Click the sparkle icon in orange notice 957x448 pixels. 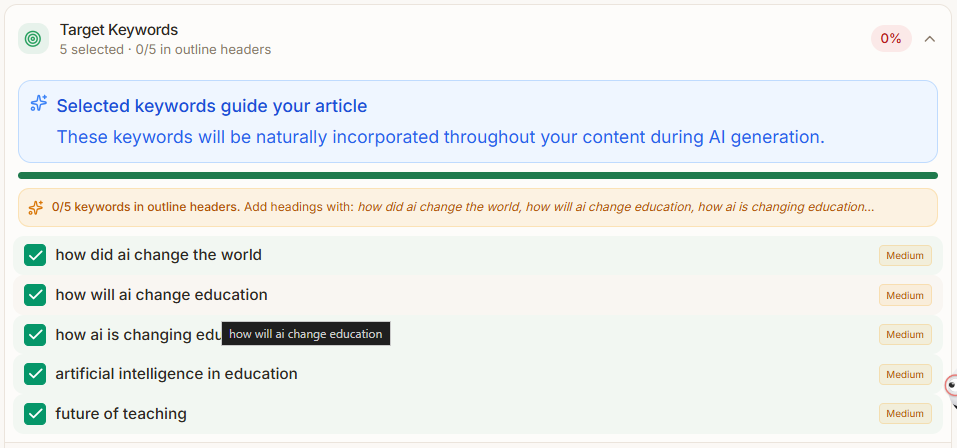point(36,207)
